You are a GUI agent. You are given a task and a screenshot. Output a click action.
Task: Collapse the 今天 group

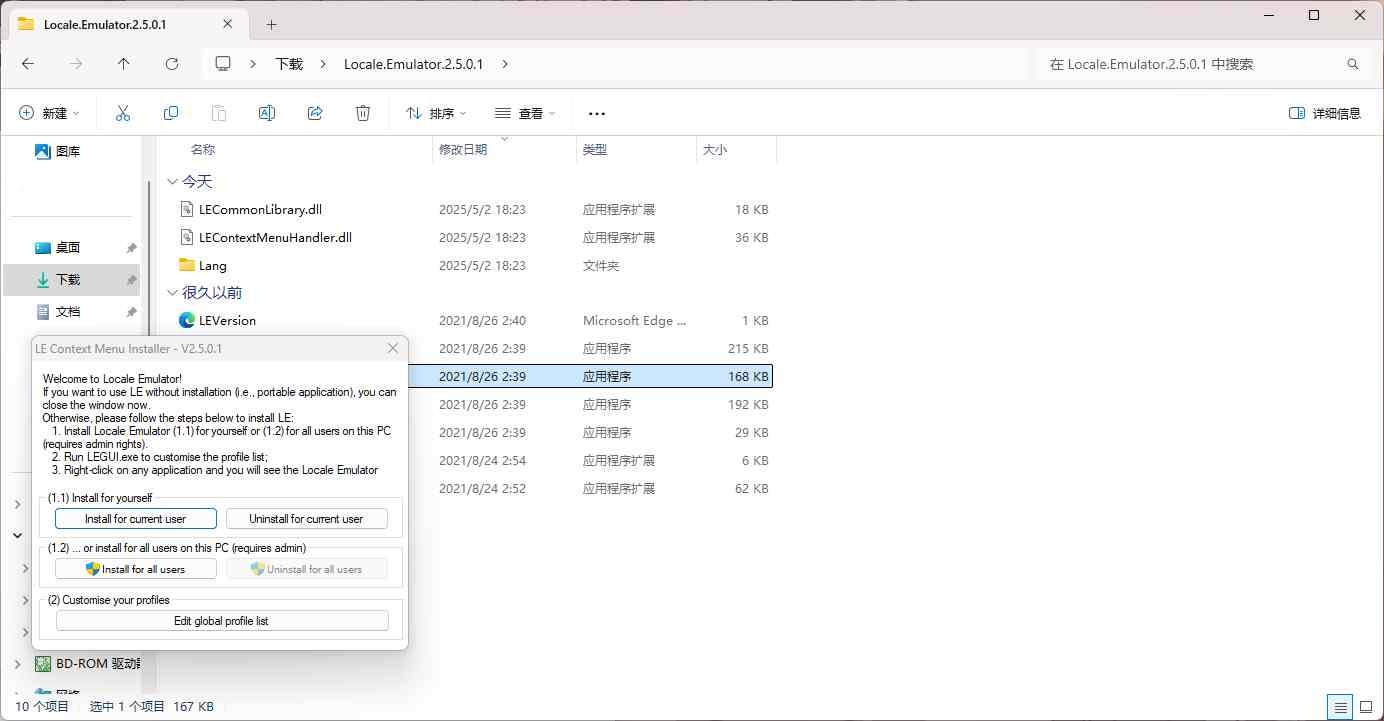(x=173, y=181)
